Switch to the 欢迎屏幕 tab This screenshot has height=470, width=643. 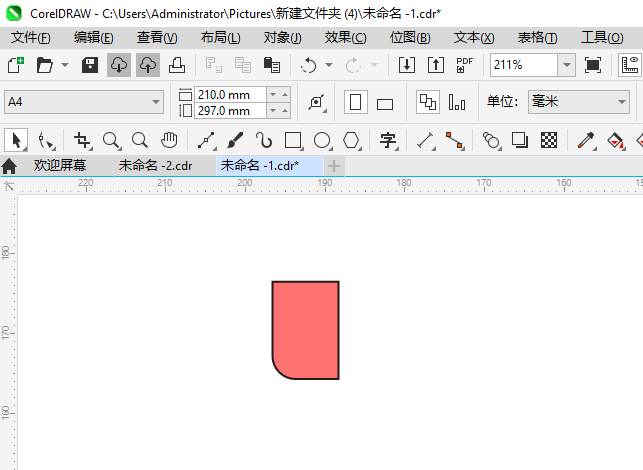(x=60, y=166)
